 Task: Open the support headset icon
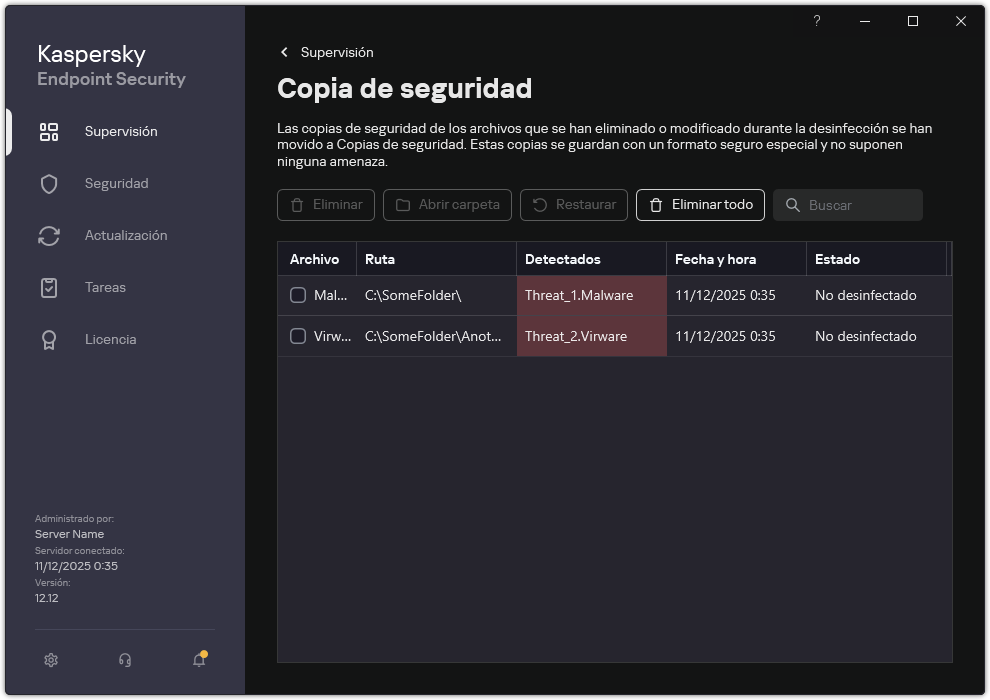(x=124, y=660)
